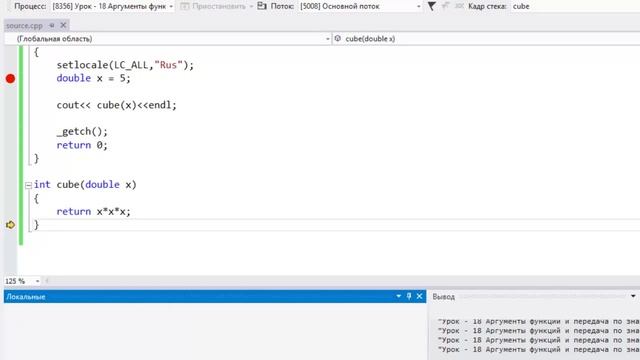Close the source.cpp tab

point(63,25)
